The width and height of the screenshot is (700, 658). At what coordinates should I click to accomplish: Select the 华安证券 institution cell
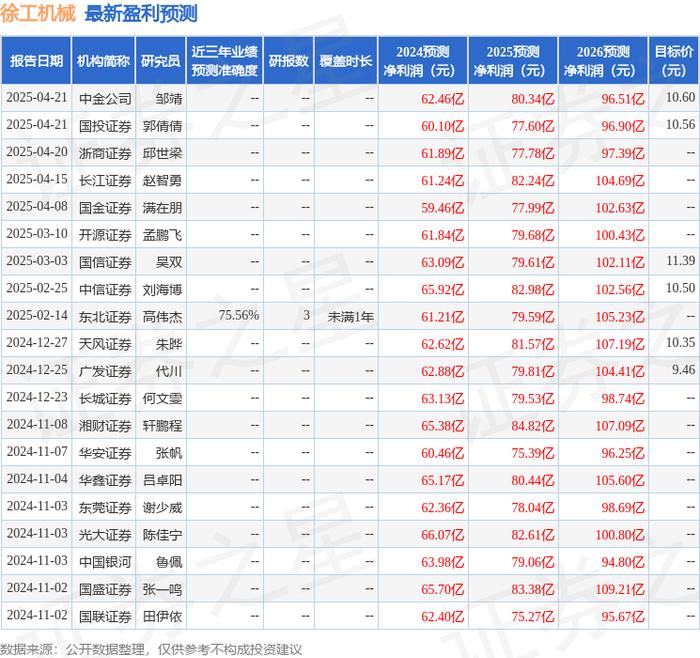(x=105, y=453)
